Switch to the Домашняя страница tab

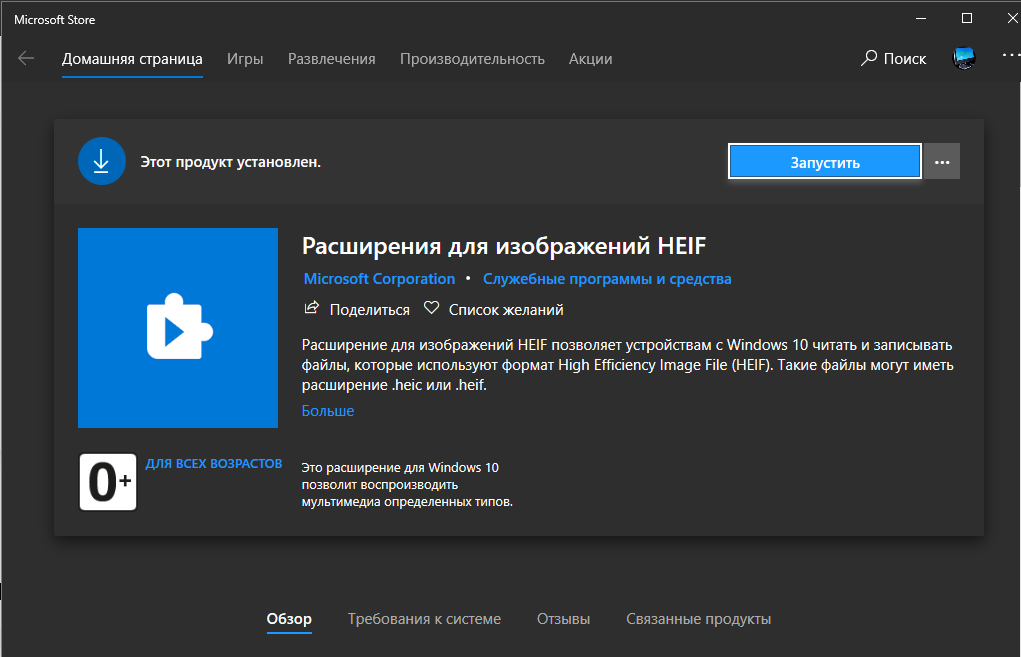click(132, 59)
